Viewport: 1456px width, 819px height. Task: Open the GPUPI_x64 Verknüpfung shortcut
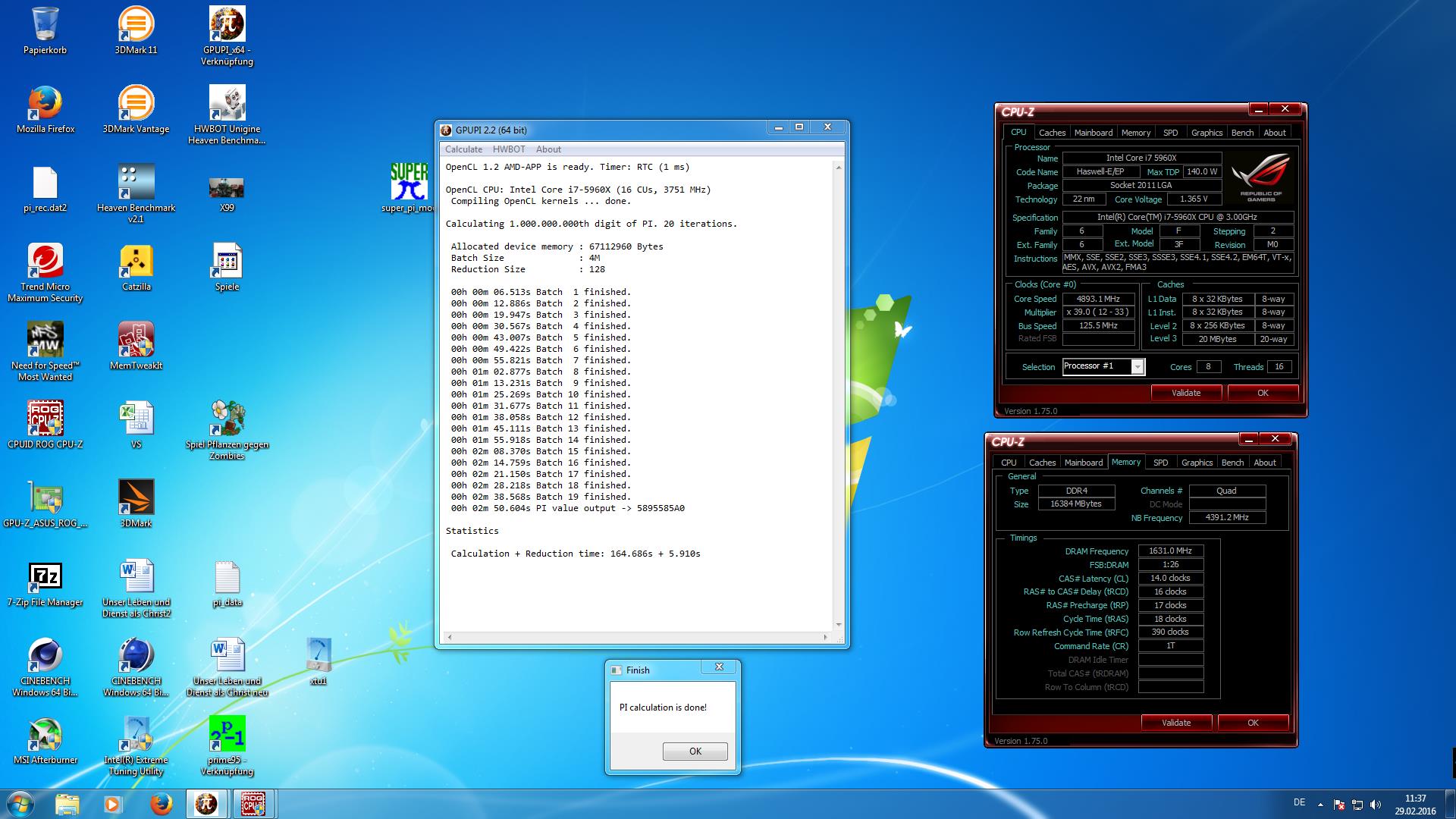[227, 36]
